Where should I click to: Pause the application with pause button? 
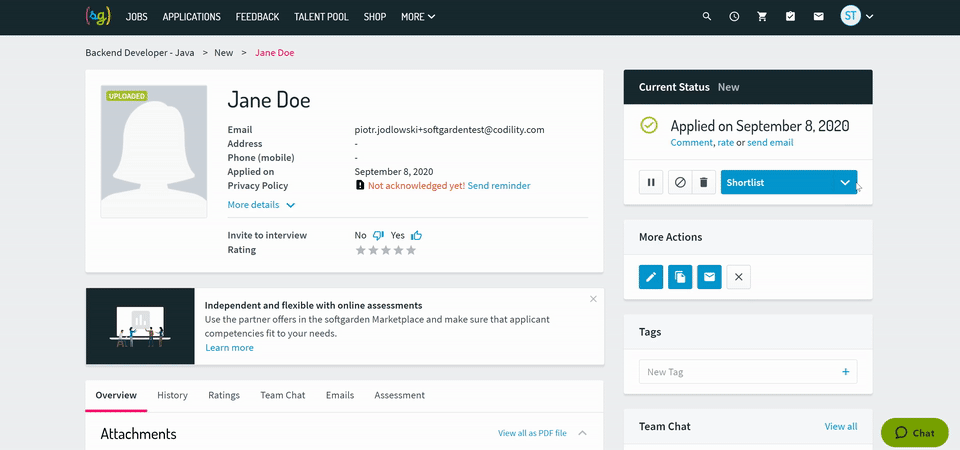click(x=651, y=183)
